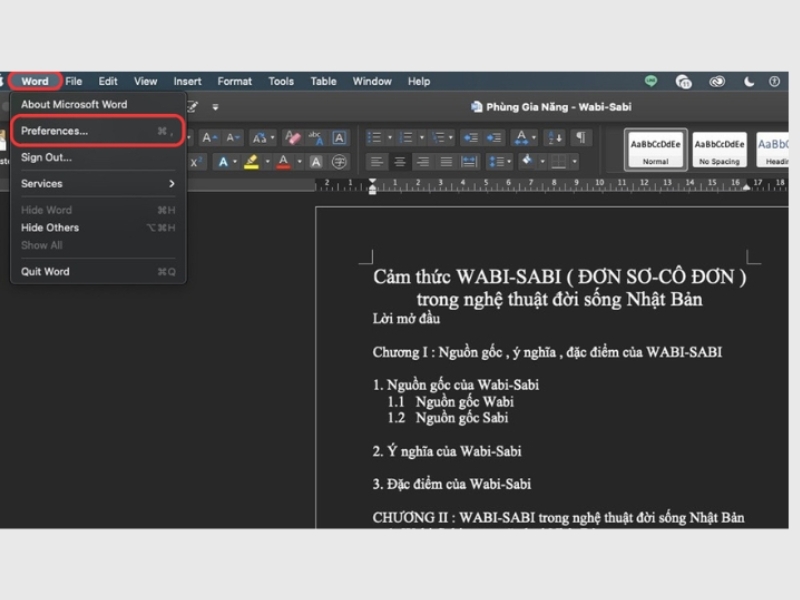Click the show paragraph marks icon
Image resolution: width=800 pixels, height=600 pixels.
coord(580,138)
